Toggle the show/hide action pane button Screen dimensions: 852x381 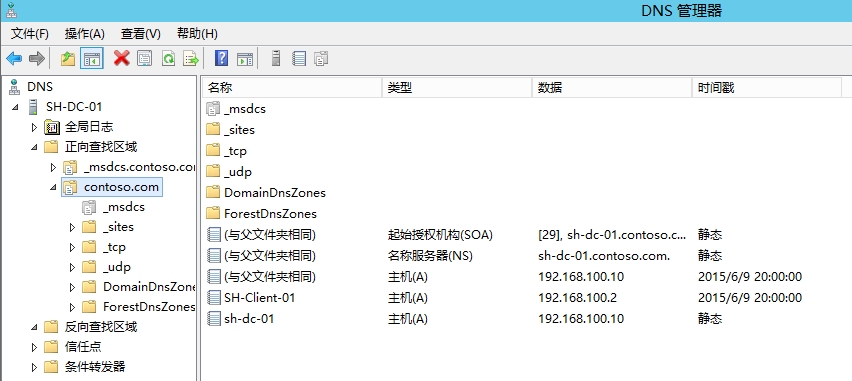[x=245, y=59]
